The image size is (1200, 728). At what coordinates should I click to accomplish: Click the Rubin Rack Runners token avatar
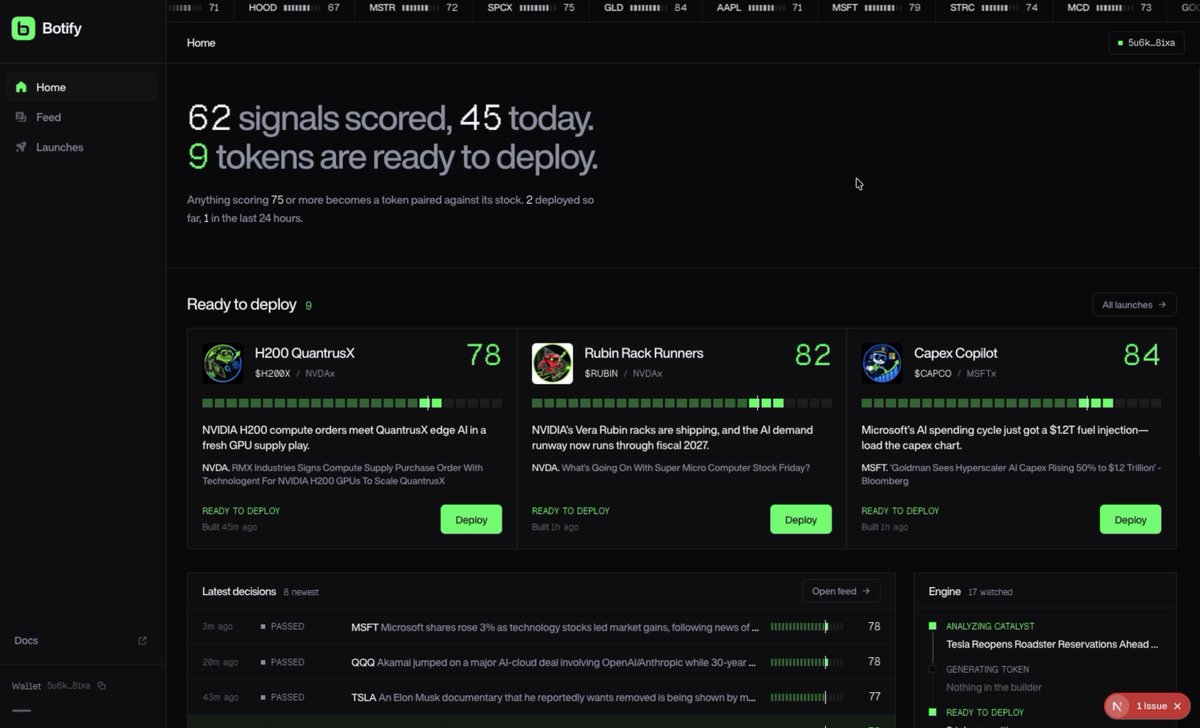(552, 364)
